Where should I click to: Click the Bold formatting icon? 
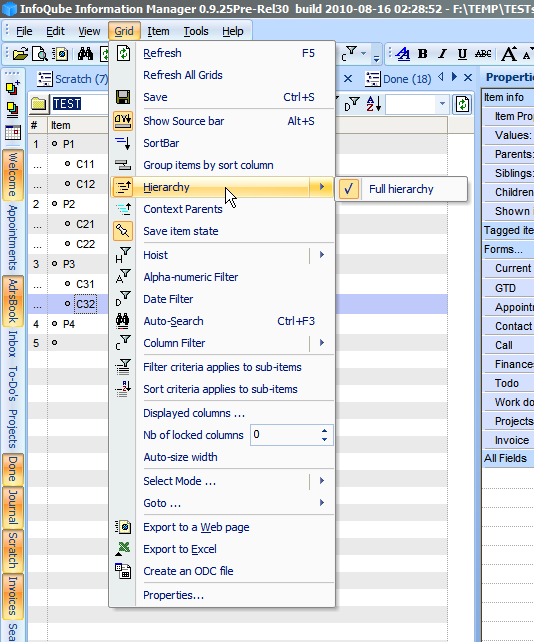[423, 54]
